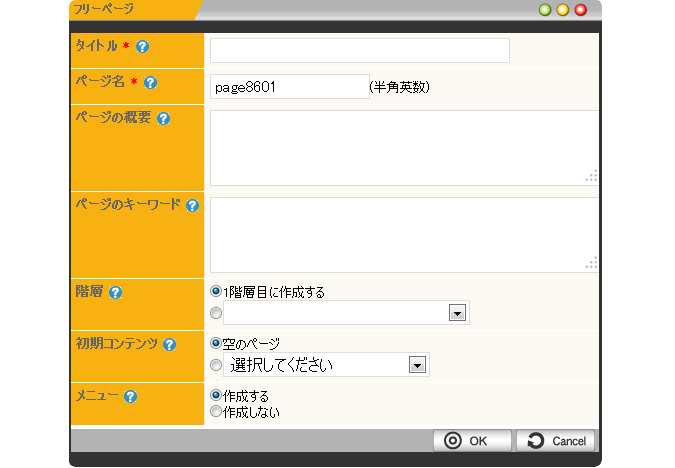The image size is (675, 468).
Task: Click the (半角英数) hint text
Action: pos(399,87)
